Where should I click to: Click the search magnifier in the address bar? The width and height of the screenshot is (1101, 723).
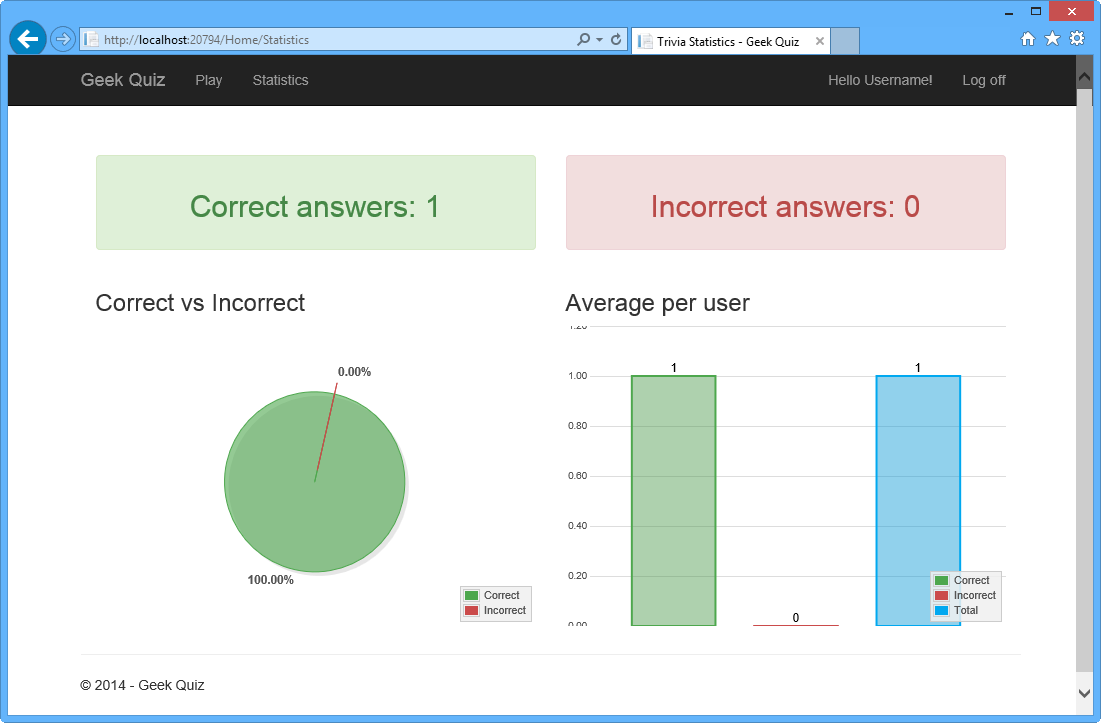pyautogui.click(x=582, y=39)
